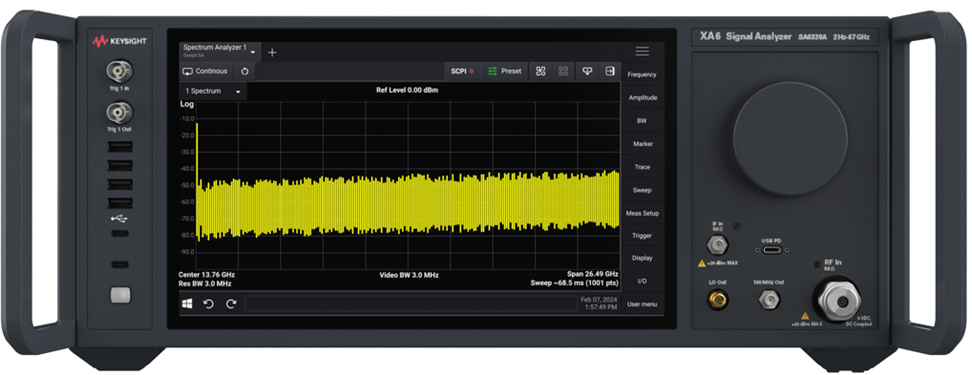Open the hamburger menu above Frequency

pos(642,51)
